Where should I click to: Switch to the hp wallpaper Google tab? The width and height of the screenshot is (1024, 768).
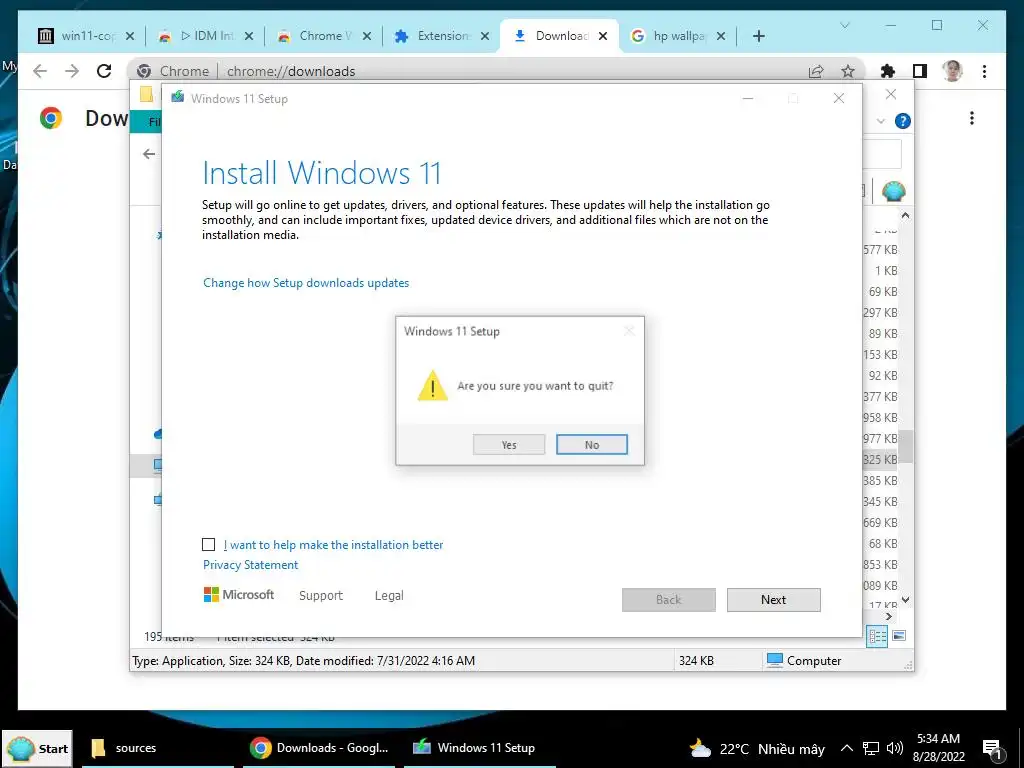677,36
